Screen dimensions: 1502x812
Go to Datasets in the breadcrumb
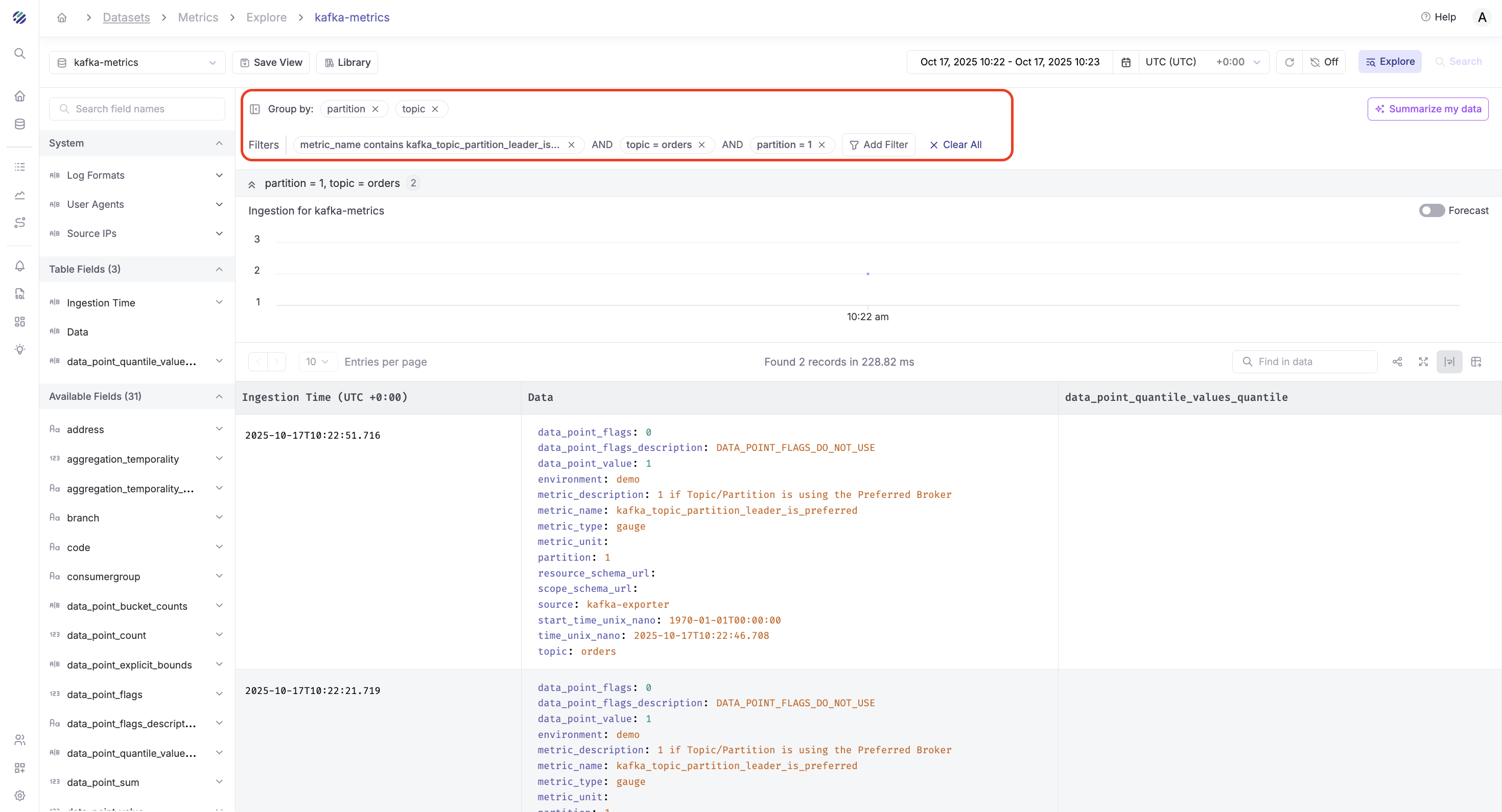click(126, 17)
